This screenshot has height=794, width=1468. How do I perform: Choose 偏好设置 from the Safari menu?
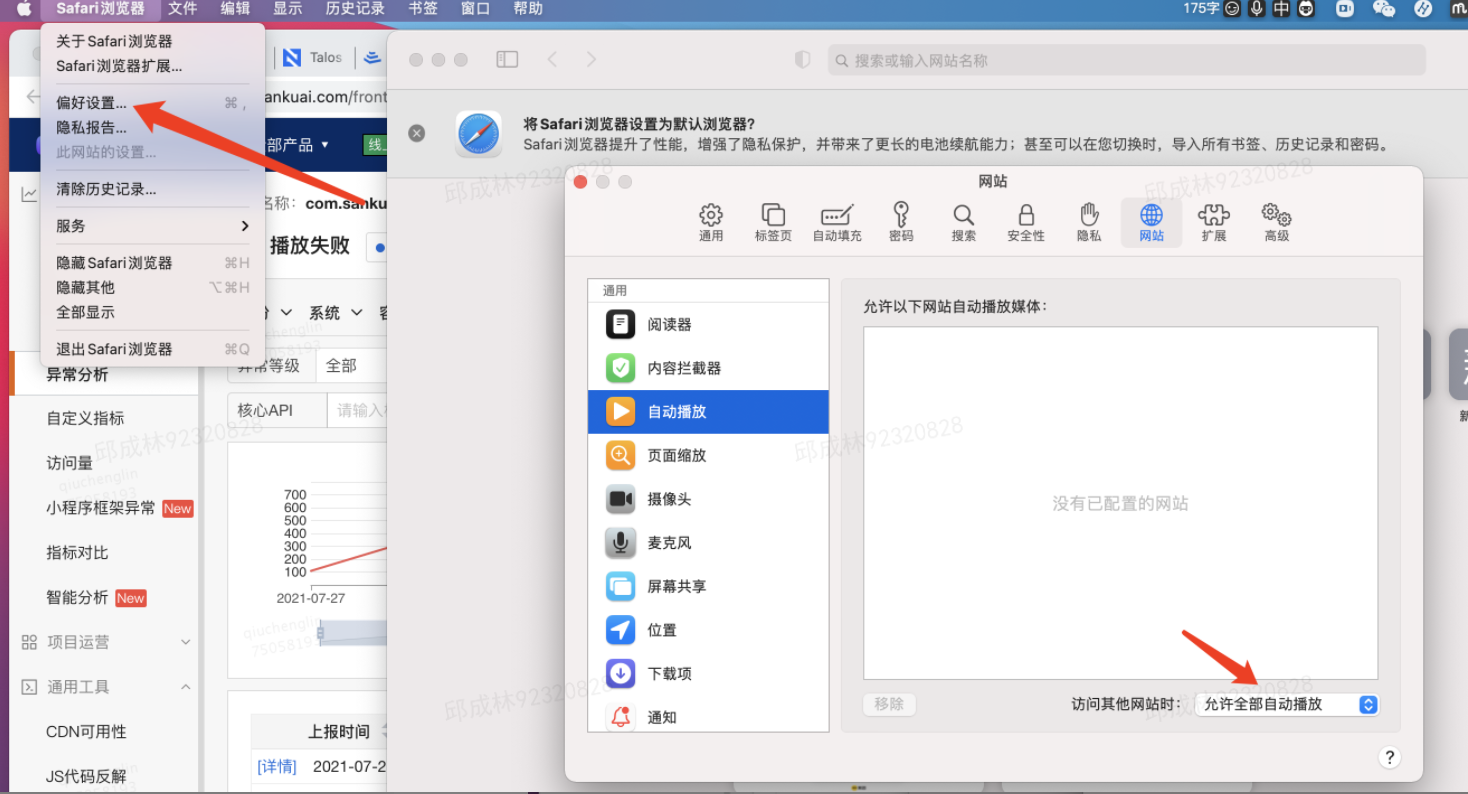coord(92,103)
